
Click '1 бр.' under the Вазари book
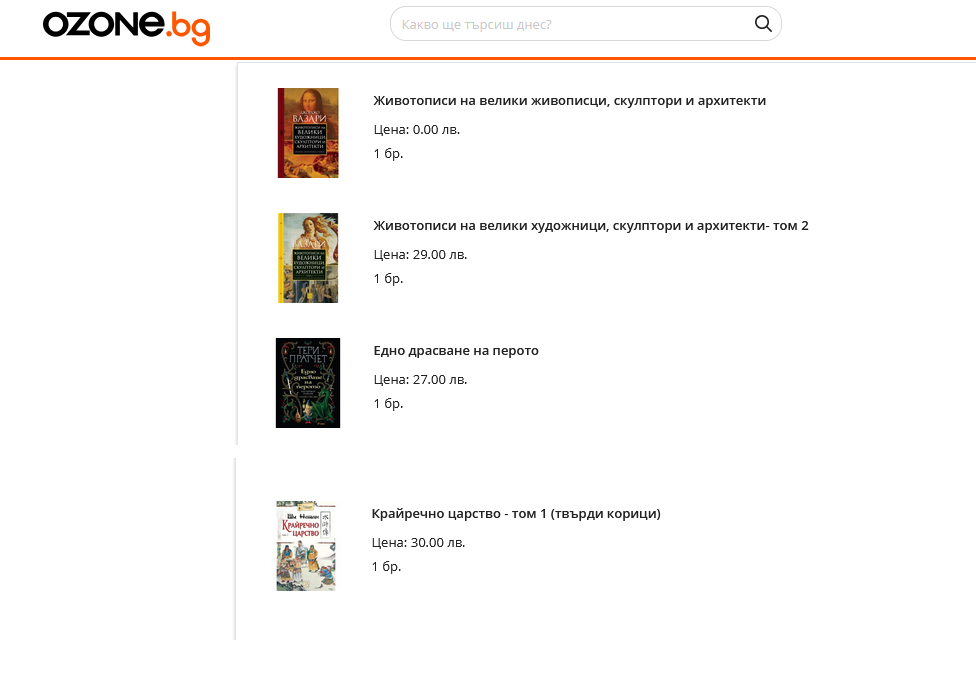(x=388, y=154)
